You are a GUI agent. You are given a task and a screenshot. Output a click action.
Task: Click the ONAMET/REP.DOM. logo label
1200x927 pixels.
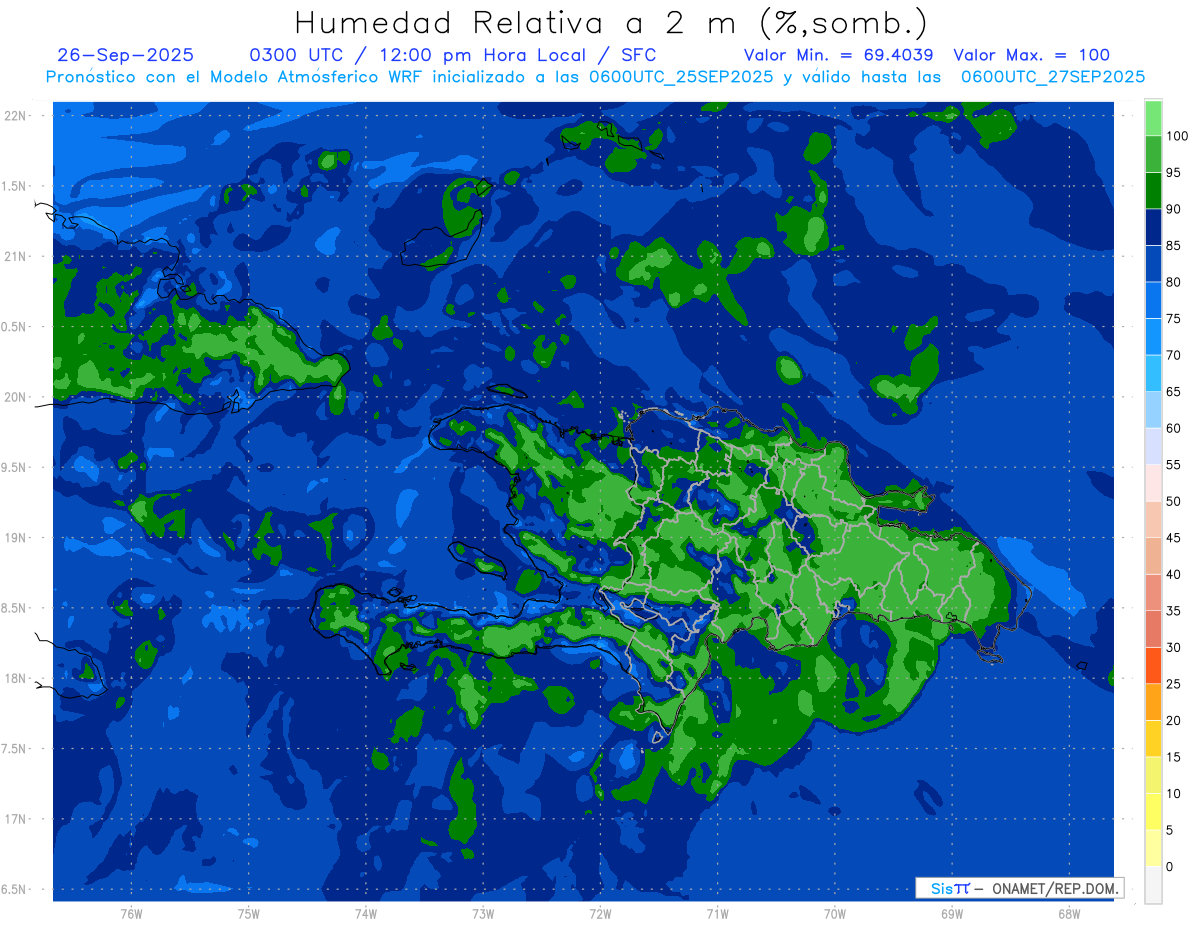click(x=1019, y=888)
